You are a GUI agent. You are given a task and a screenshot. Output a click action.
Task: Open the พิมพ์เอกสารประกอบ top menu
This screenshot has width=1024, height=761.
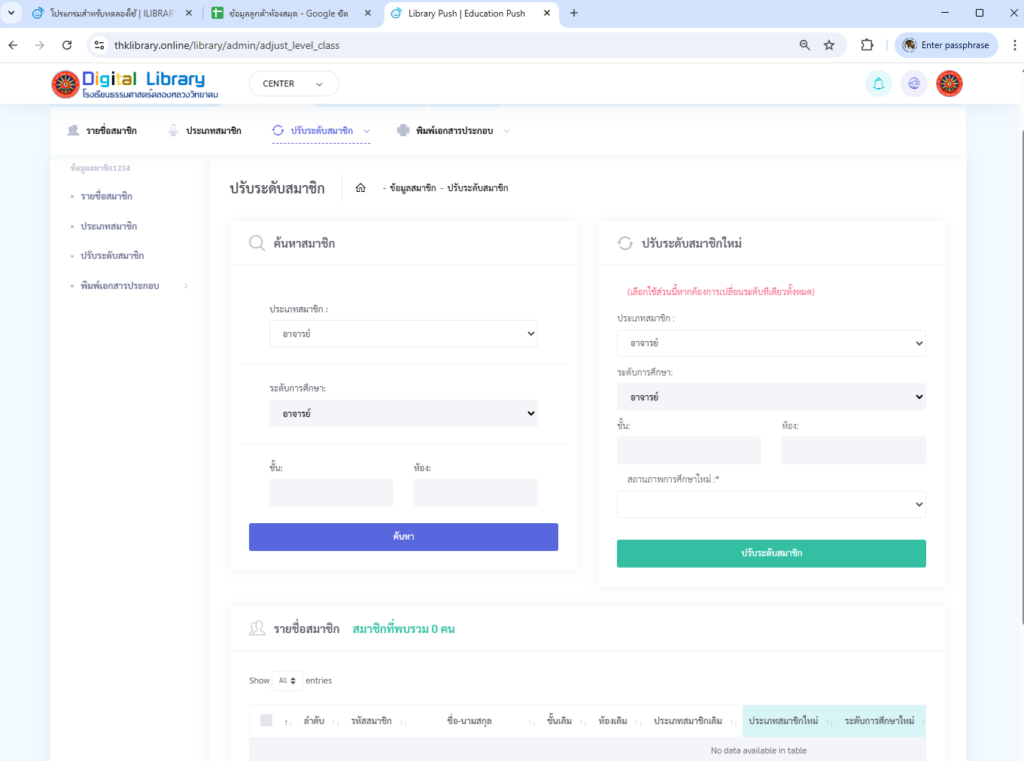[453, 131]
